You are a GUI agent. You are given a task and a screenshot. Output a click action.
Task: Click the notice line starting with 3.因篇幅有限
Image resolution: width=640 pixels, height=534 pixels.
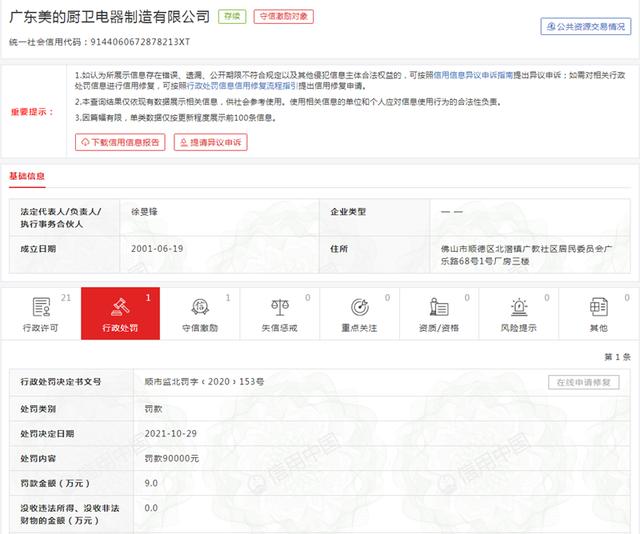(176, 118)
